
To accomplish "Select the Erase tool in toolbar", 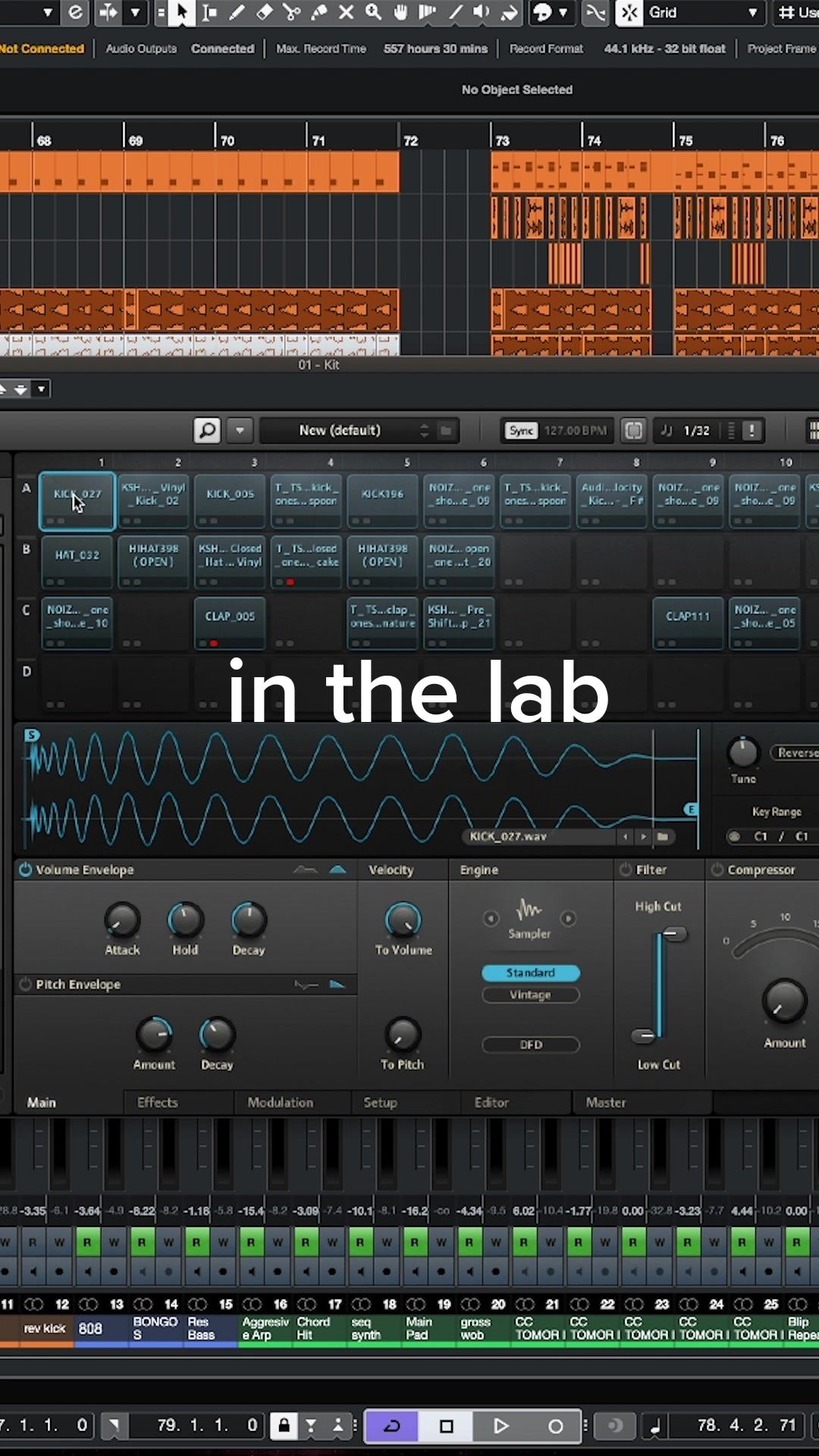I will click(x=264, y=12).
